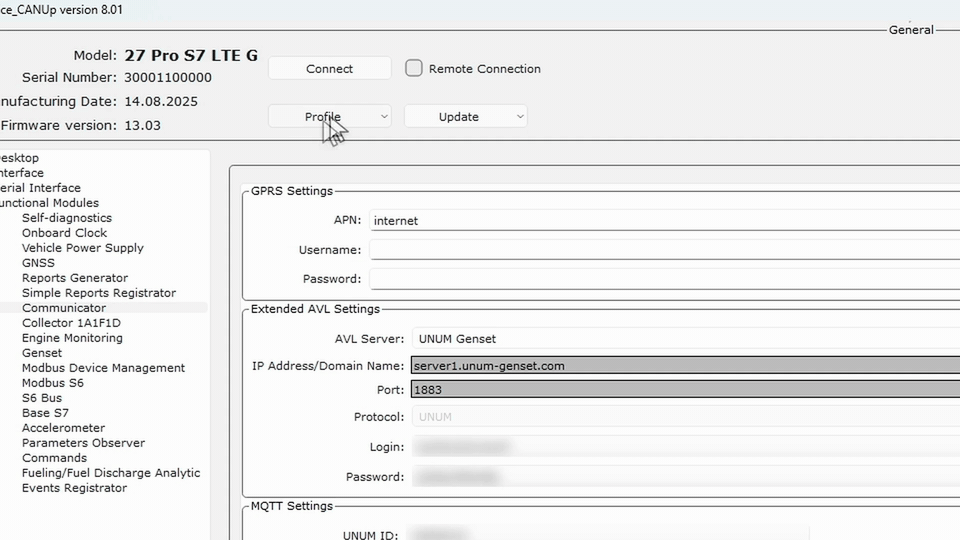Select Functional Modules tree node
Viewport: 960px width, 540px height.
pos(49,203)
